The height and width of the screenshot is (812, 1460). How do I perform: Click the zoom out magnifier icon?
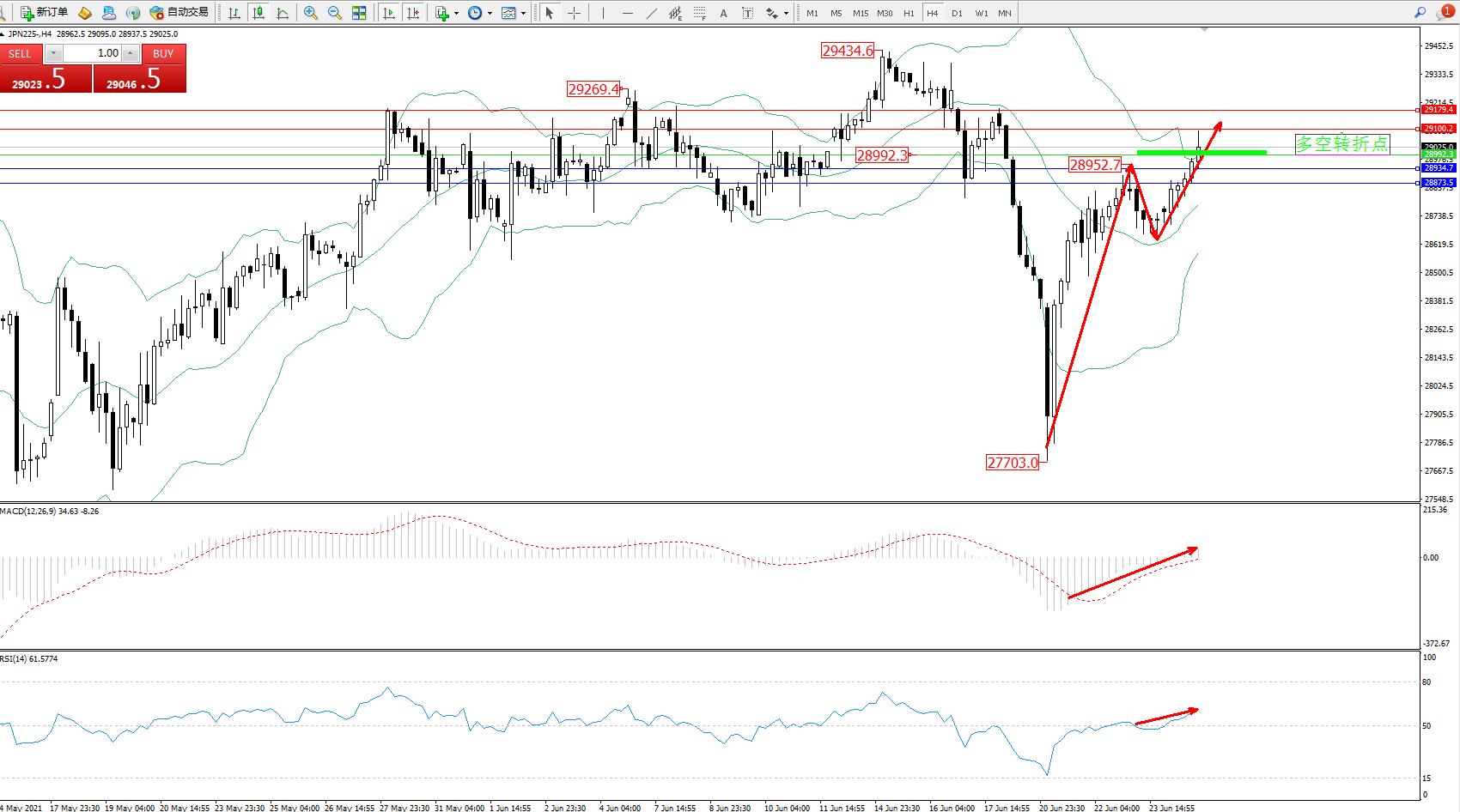point(335,13)
